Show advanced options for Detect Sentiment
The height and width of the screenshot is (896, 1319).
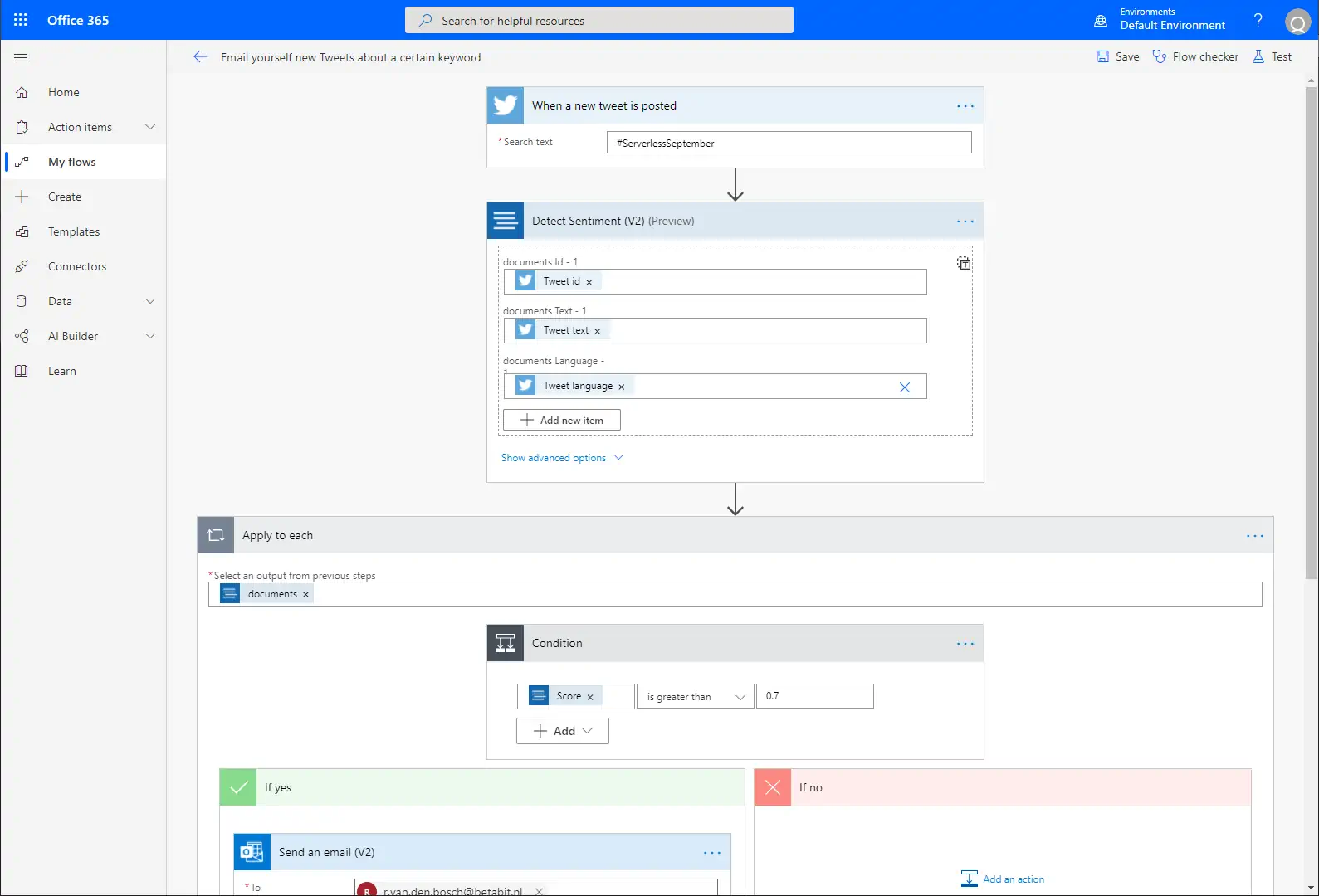[562, 458]
